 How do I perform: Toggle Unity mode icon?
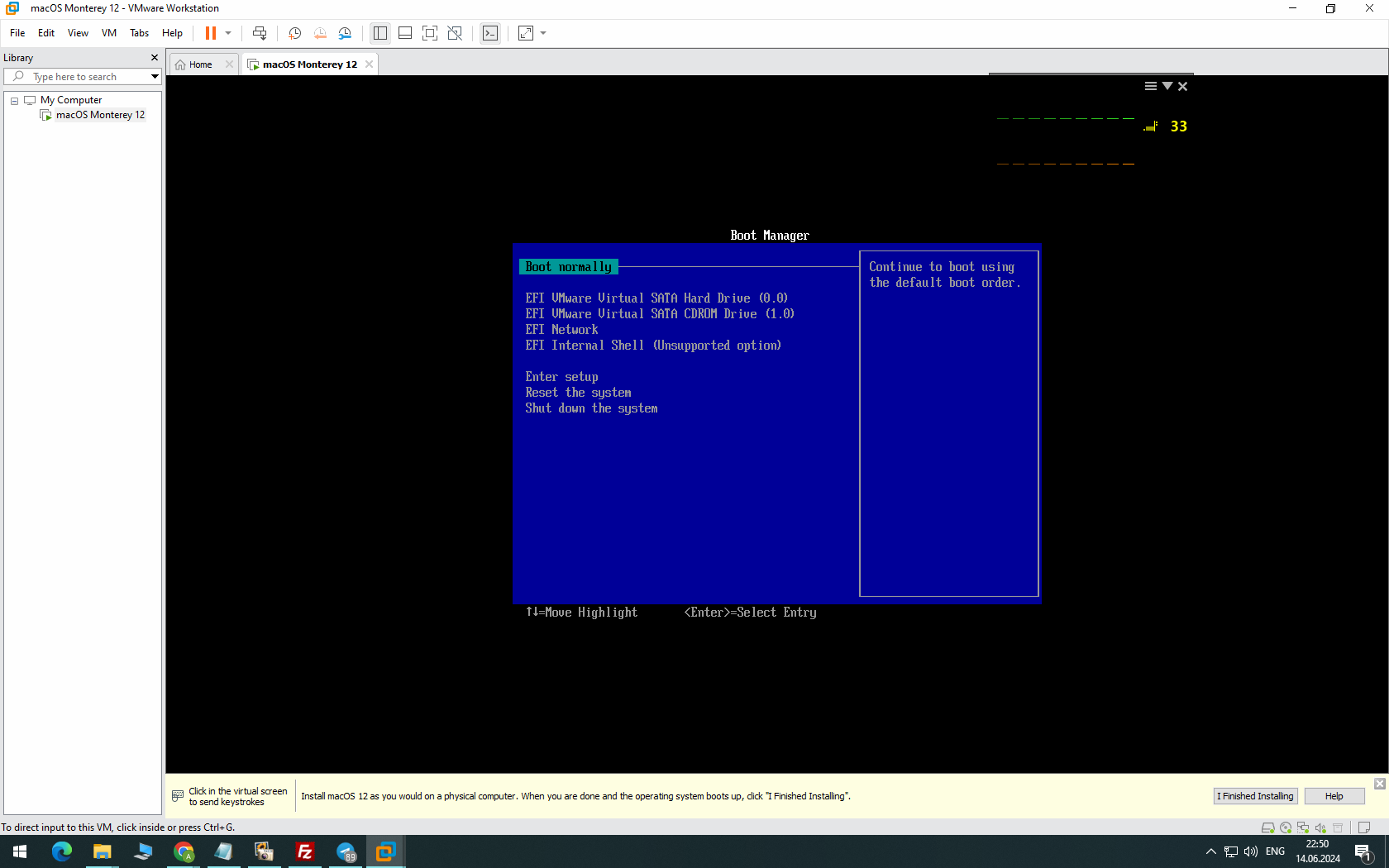[455, 33]
